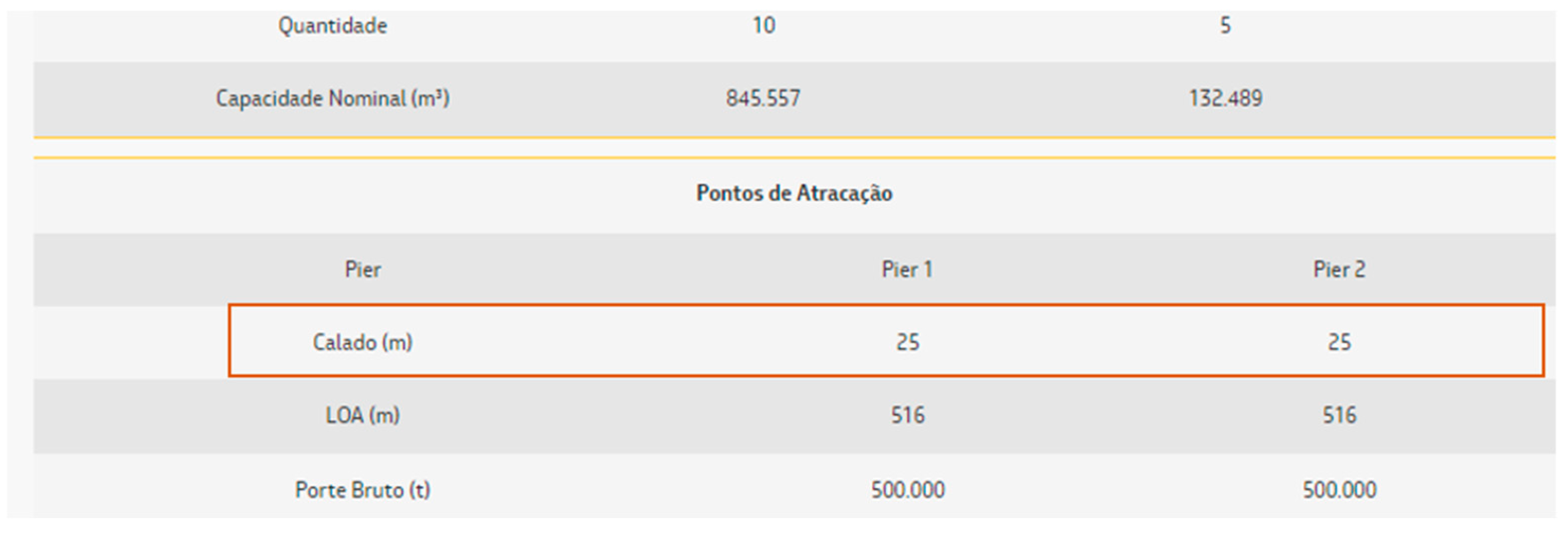Select the Pier 2 column header
1568x533 pixels.
[x=1339, y=269]
